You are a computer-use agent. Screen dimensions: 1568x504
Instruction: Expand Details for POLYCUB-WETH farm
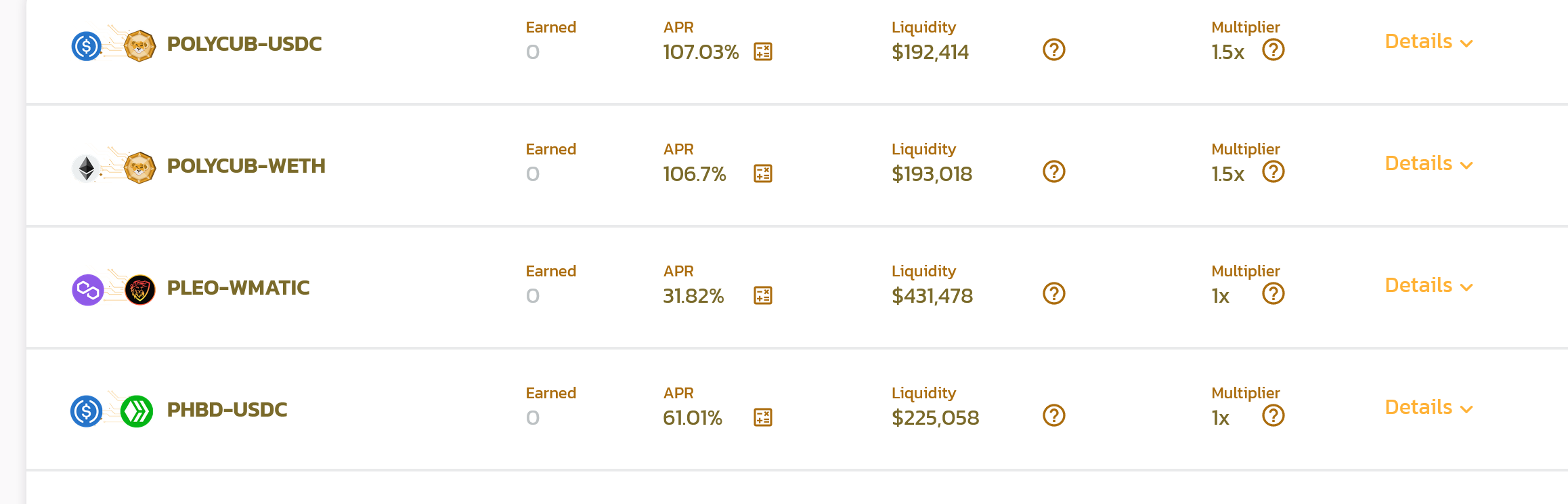(1429, 163)
